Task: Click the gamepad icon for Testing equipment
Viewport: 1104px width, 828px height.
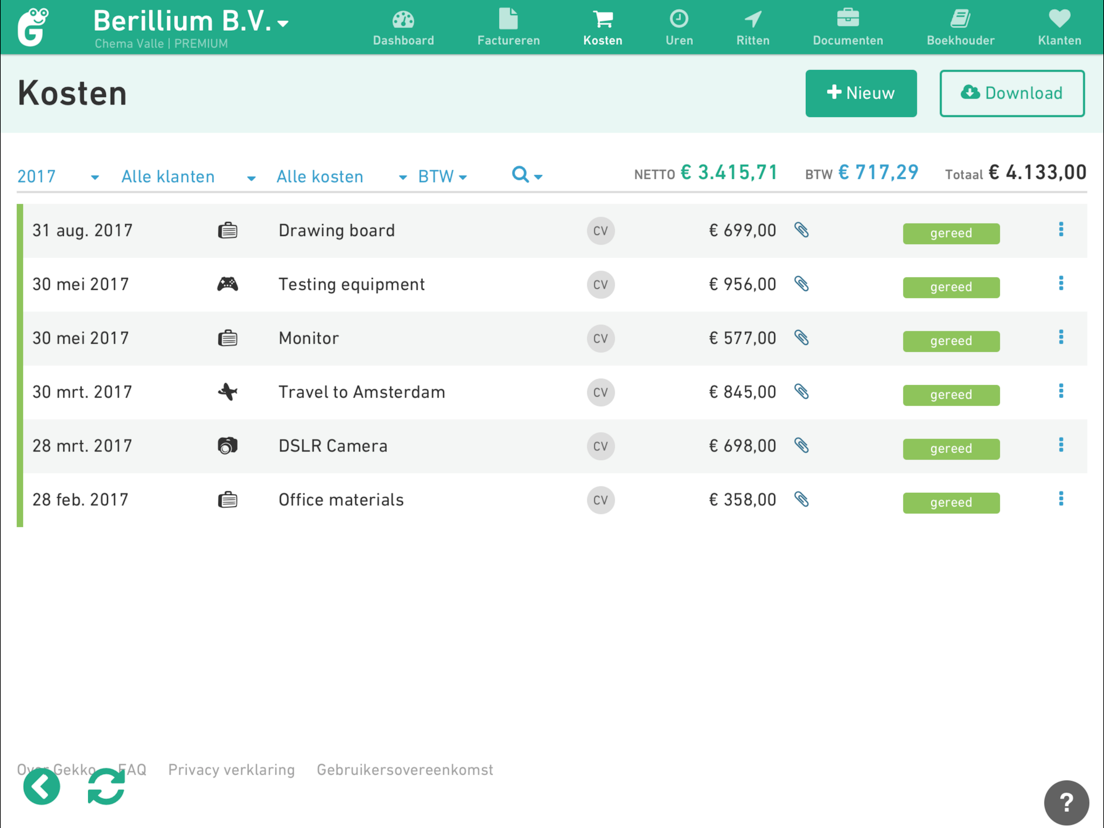Action: click(227, 284)
